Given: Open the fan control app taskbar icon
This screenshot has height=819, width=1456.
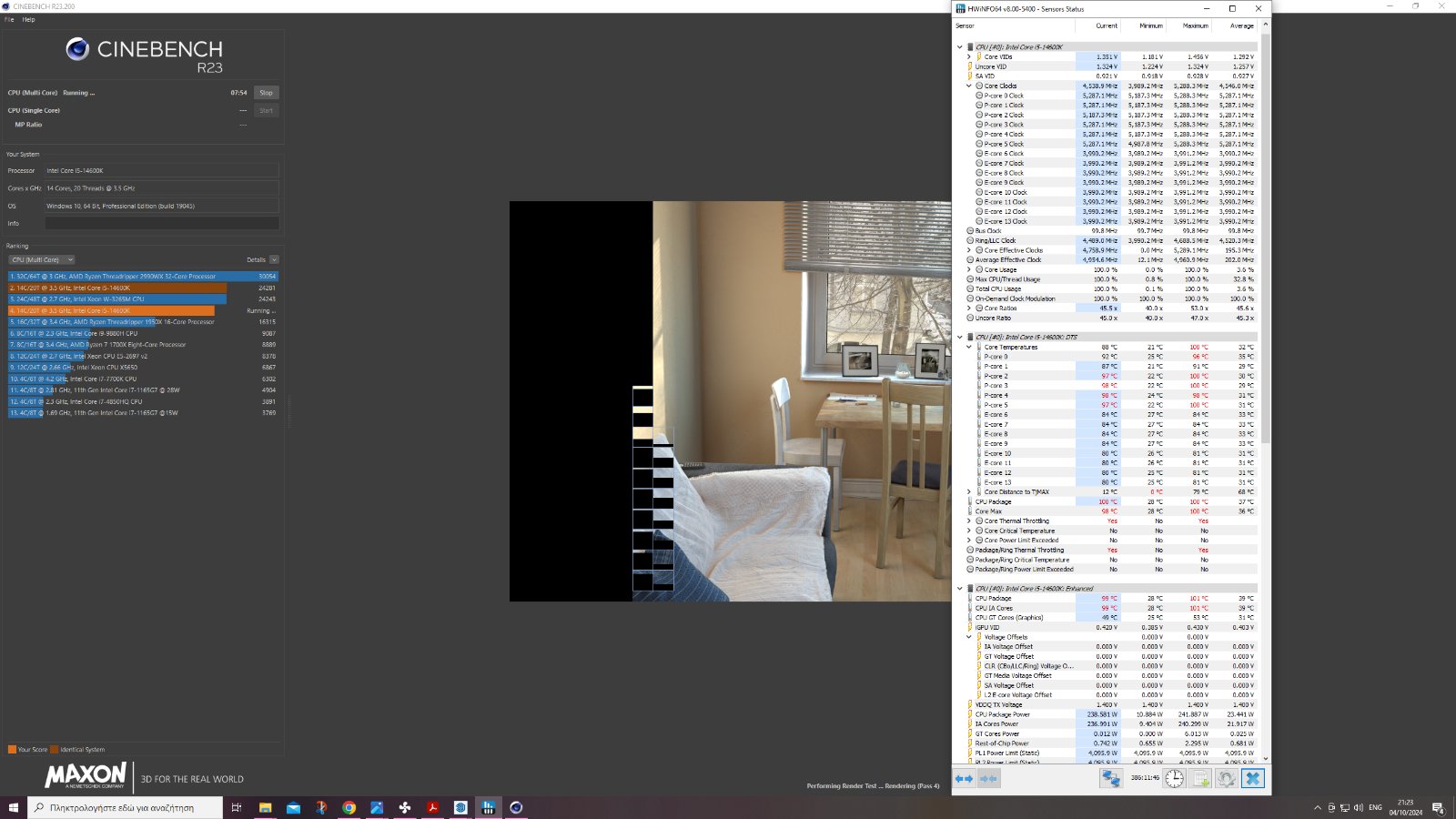Looking at the screenshot, I should (x=405, y=807).
